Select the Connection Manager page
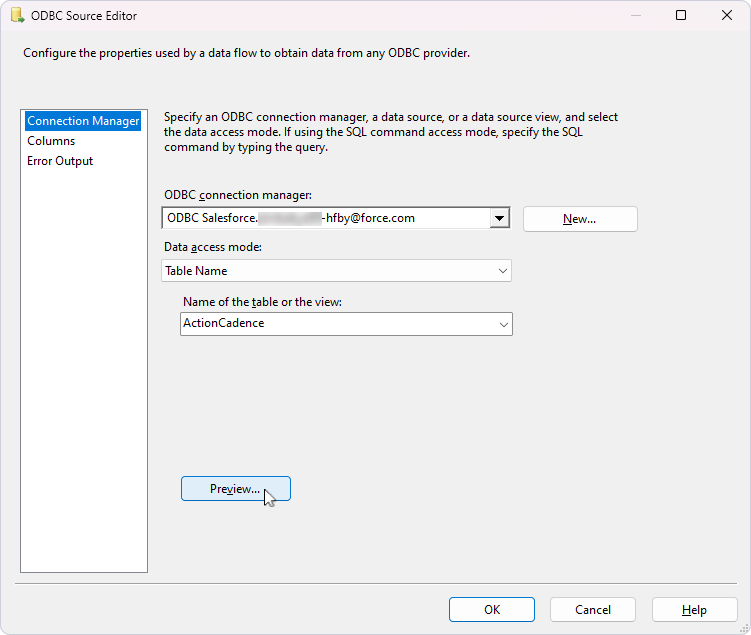The width and height of the screenshot is (751, 635). point(83,121)
